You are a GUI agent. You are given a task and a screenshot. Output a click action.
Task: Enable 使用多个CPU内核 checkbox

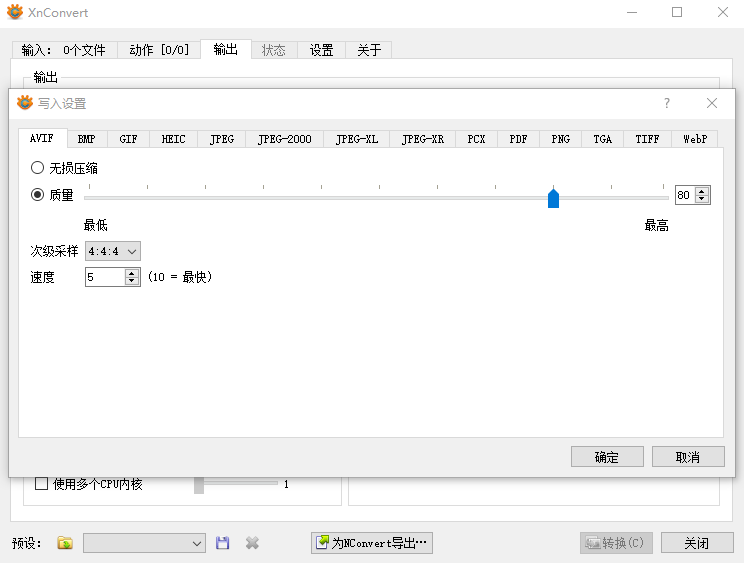(41, 484)
